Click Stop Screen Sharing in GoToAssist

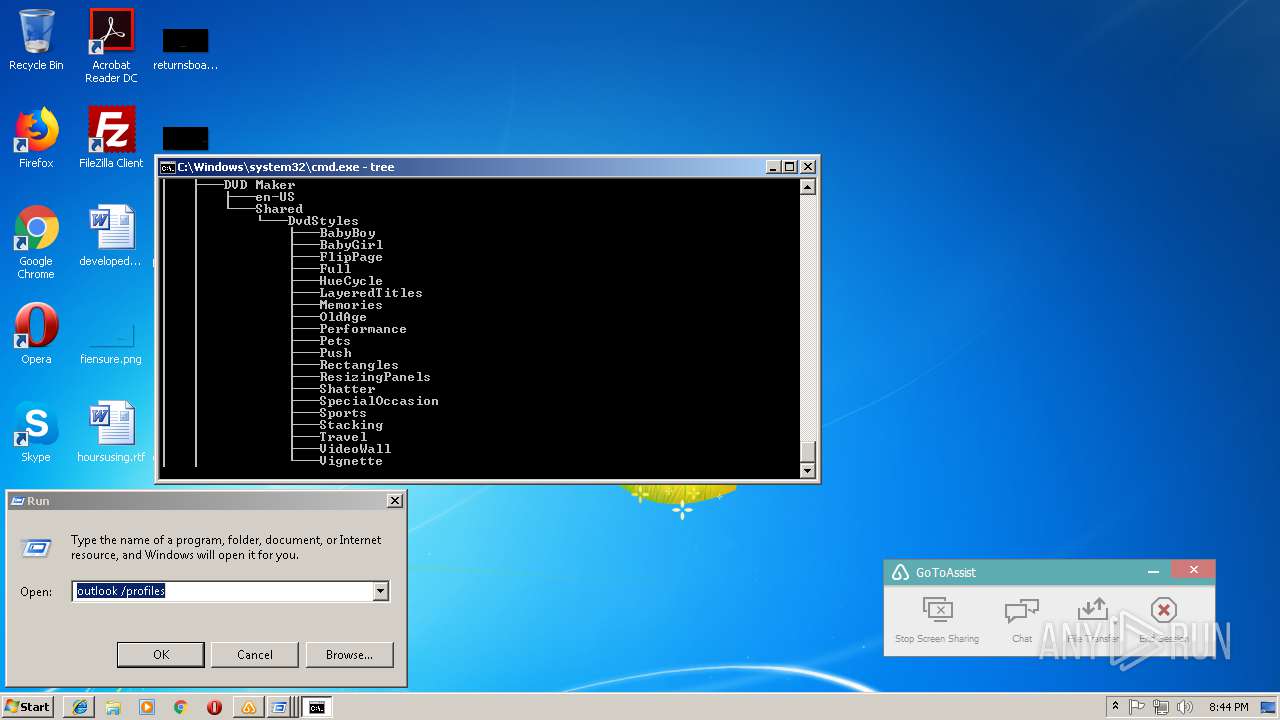pos(937,620)
